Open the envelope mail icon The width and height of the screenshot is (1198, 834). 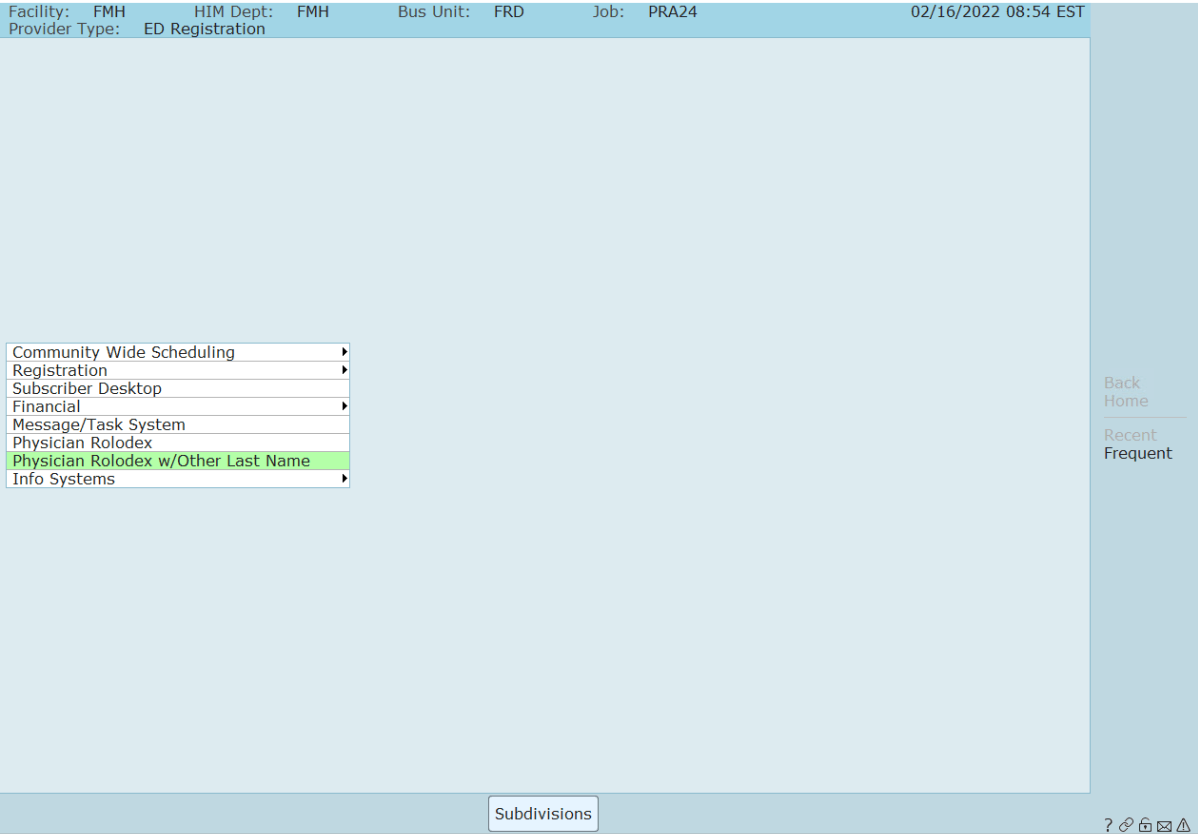click(x=1164, y=826)
